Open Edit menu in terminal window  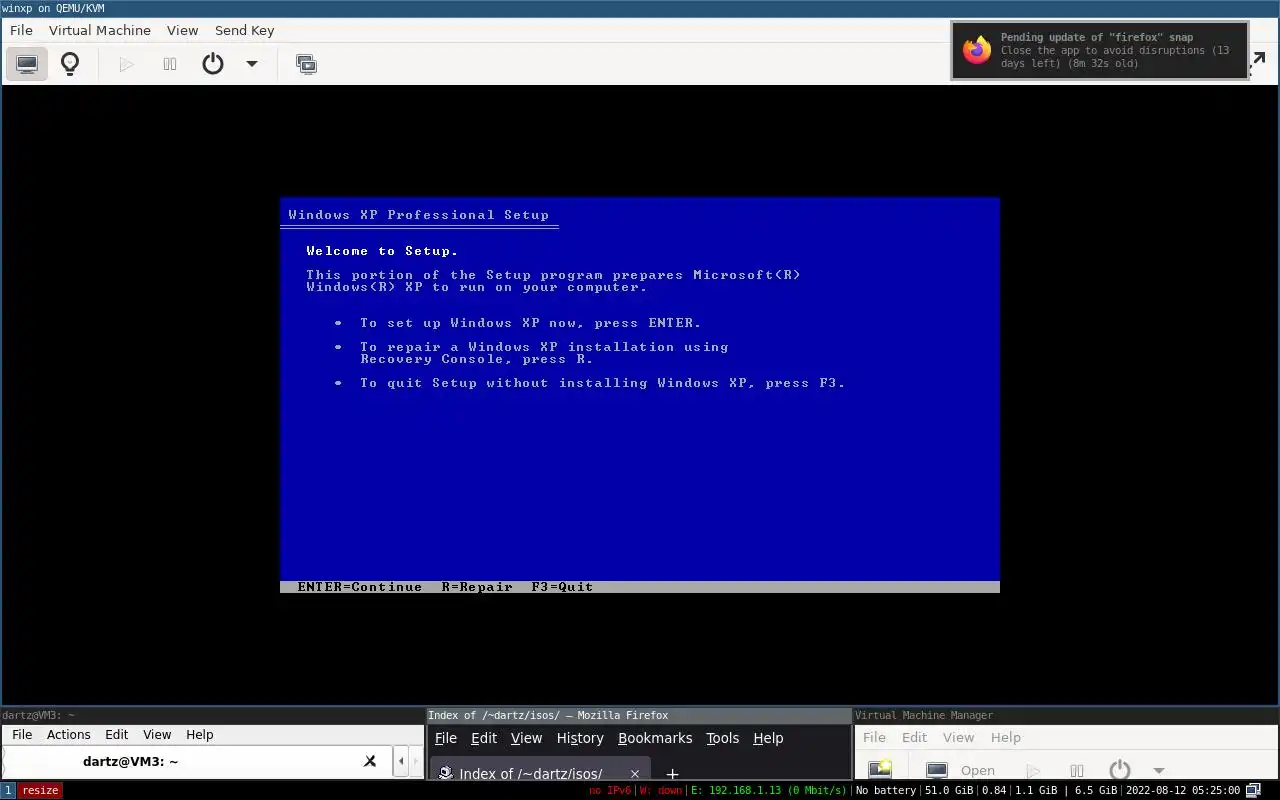pos(117,734)
